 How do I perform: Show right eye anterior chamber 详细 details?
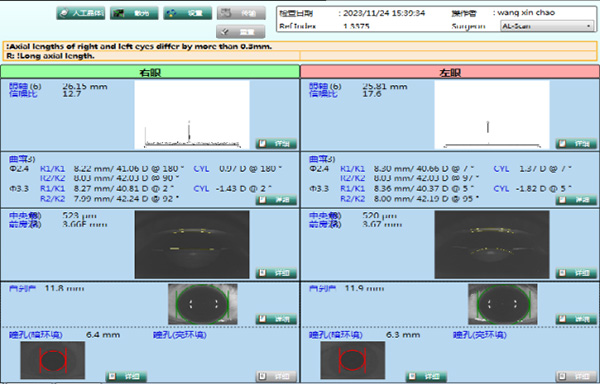click(276, 273)
